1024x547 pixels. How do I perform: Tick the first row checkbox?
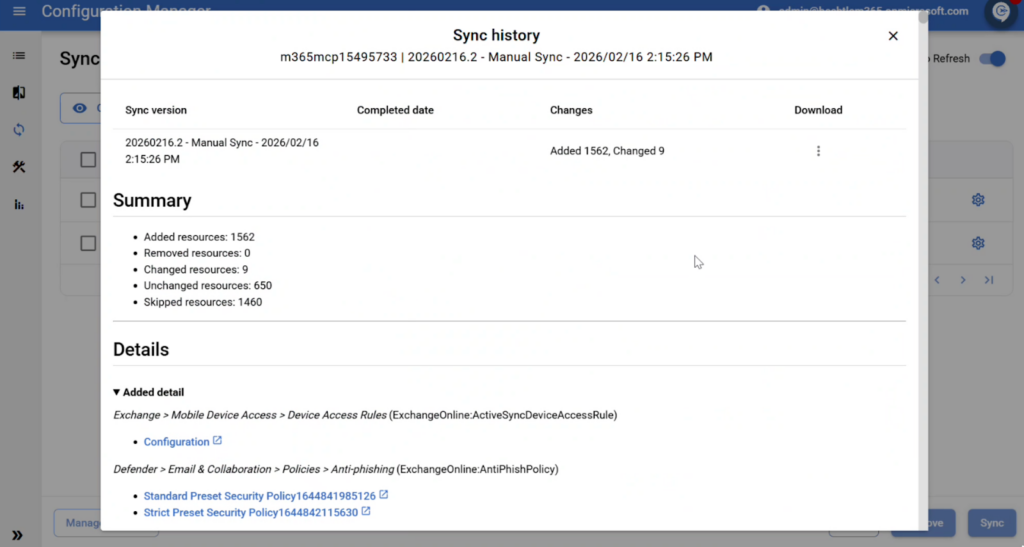tap(88, 200)
